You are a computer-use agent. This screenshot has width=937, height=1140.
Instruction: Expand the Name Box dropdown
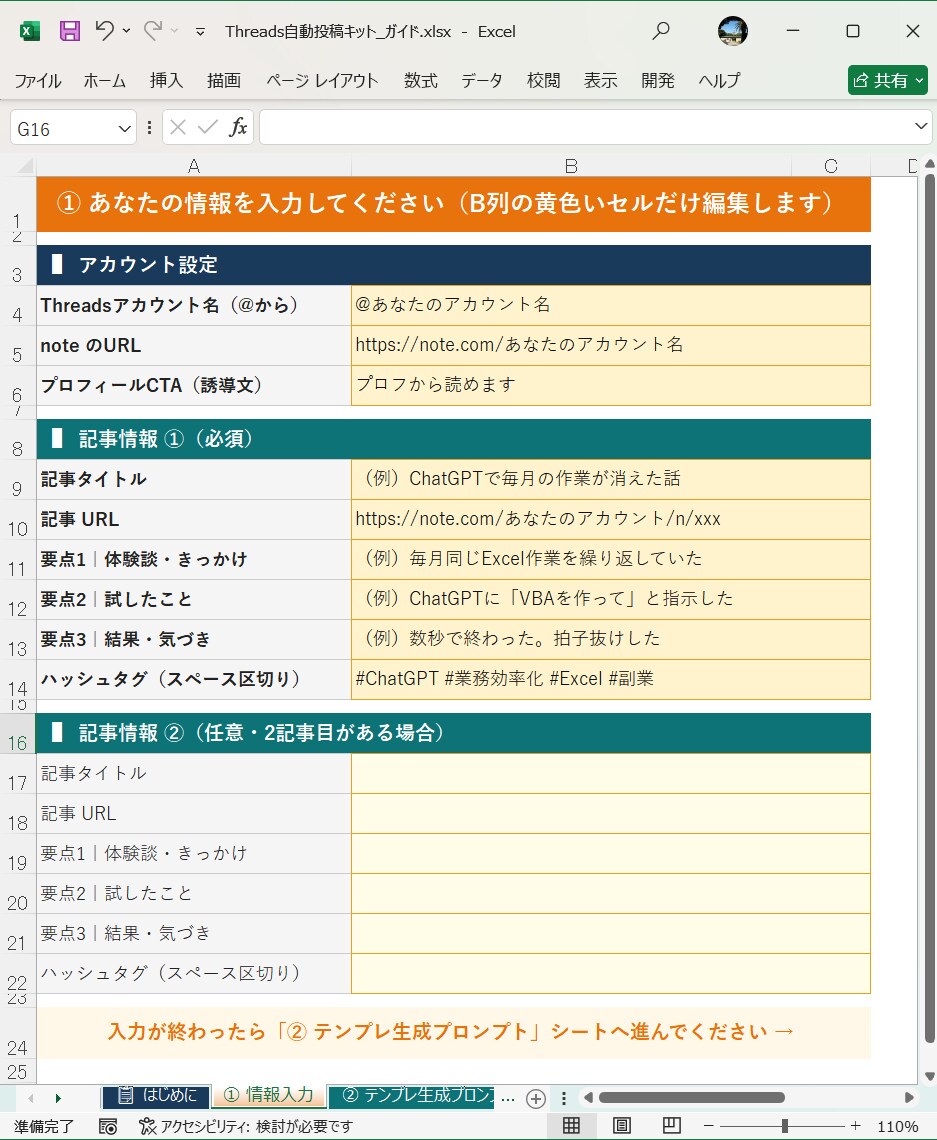tap(124, 129)
